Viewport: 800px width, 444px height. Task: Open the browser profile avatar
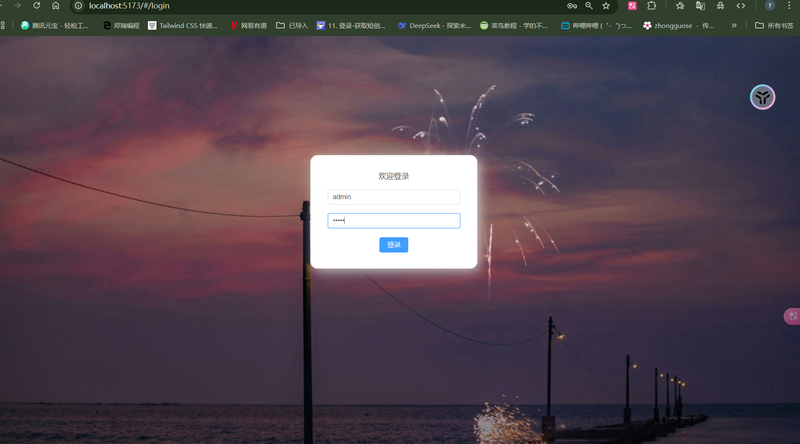pyautogui.click(x=770, y=6)
